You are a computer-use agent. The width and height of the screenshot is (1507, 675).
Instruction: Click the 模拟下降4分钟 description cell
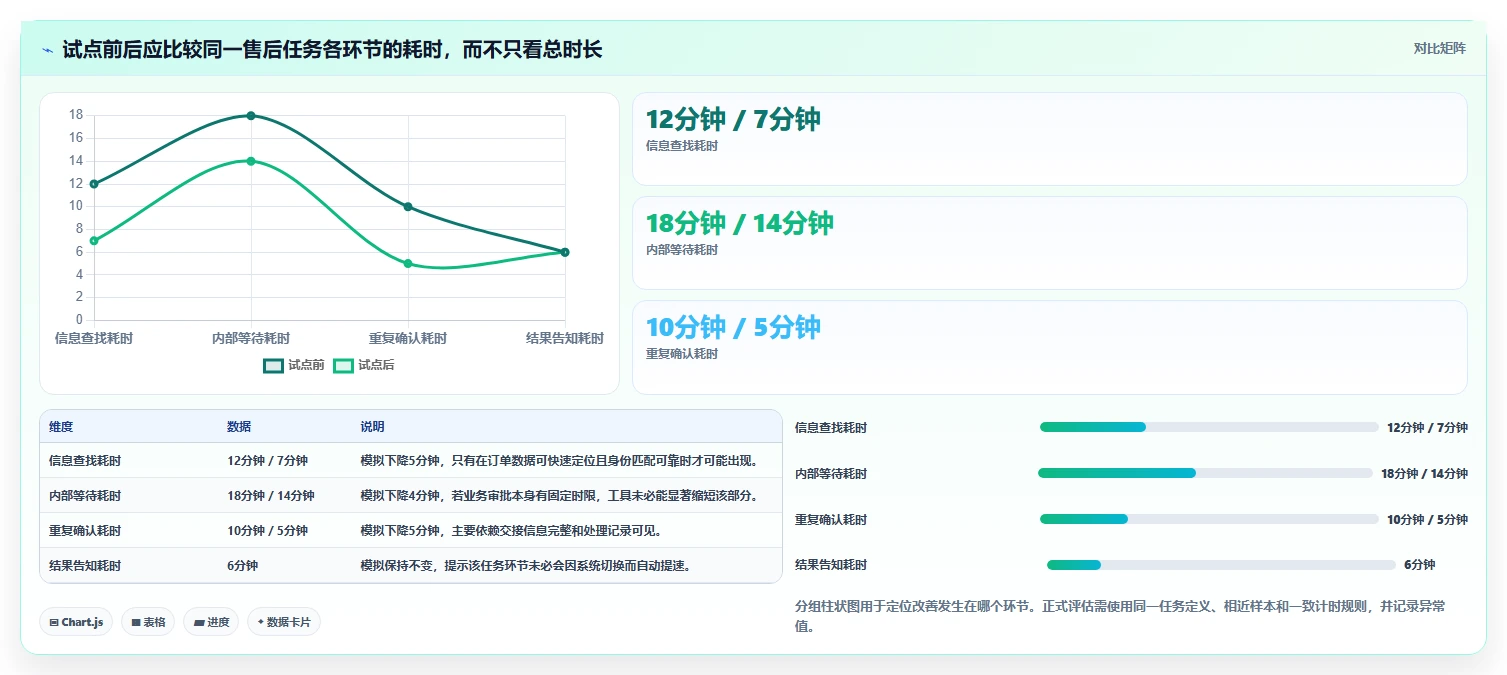point(566,496)
